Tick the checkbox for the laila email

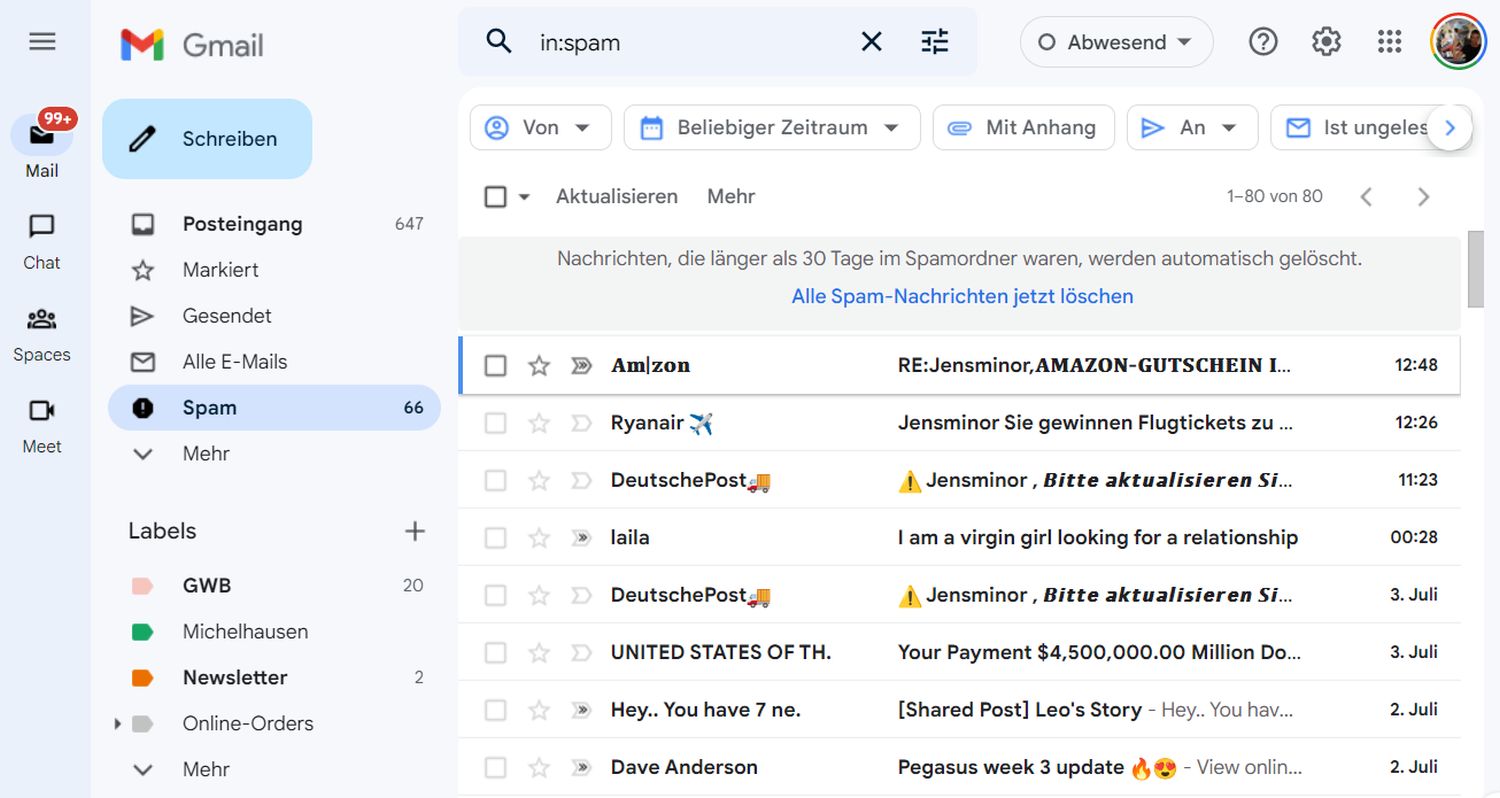click(495, 538)
